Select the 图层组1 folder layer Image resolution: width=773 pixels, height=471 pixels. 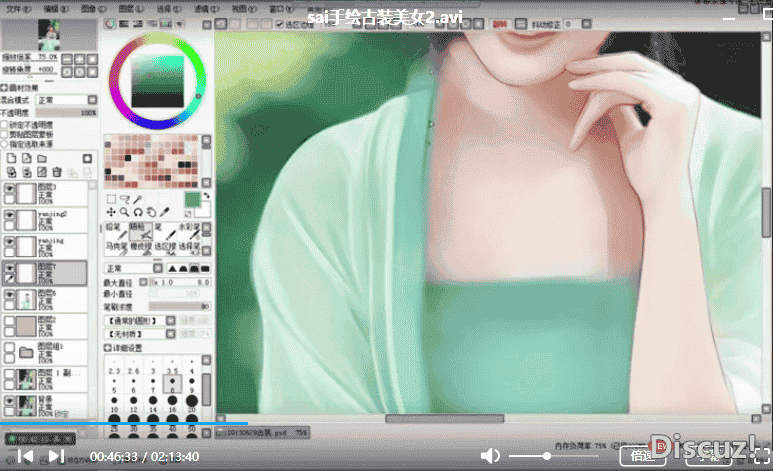click(44, 353)
